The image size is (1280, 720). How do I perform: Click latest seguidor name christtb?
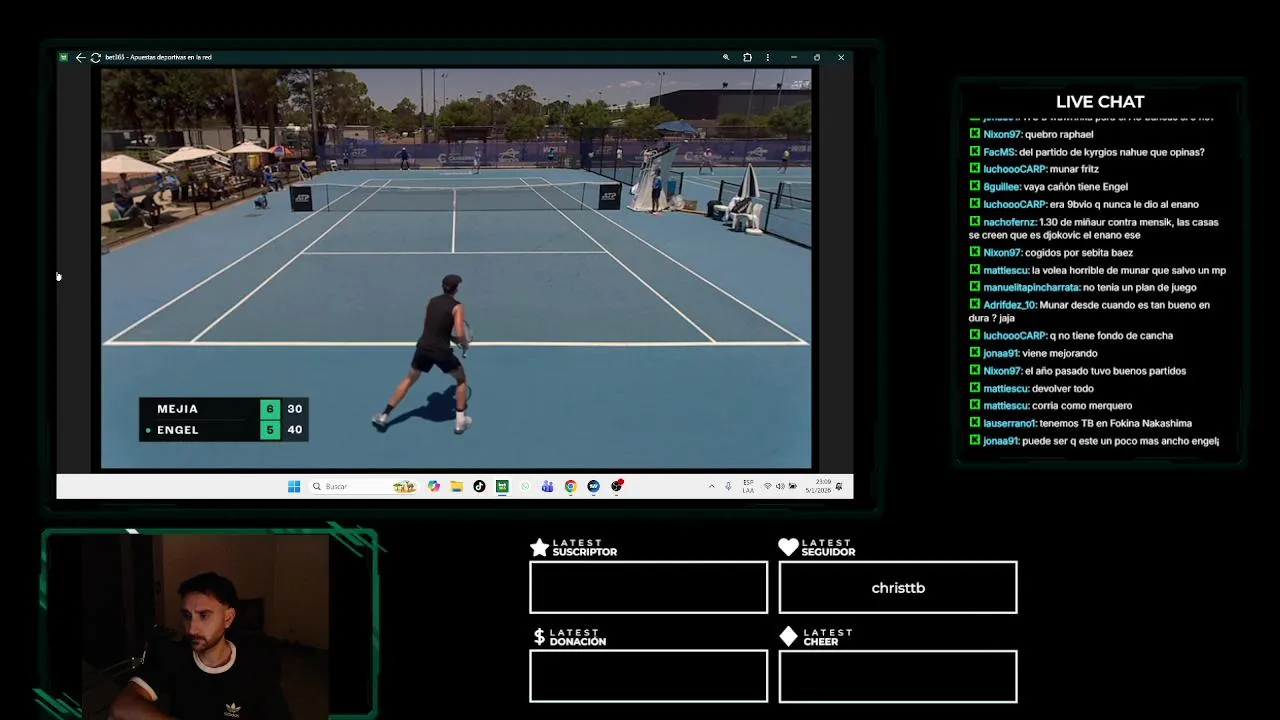(x=898, y=588)
